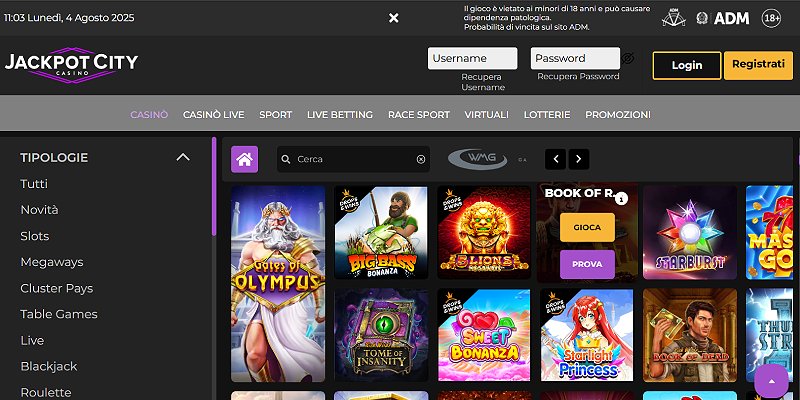800x400 pixels.
Task: Click the Registrati button
Action: tap(758, 65)
